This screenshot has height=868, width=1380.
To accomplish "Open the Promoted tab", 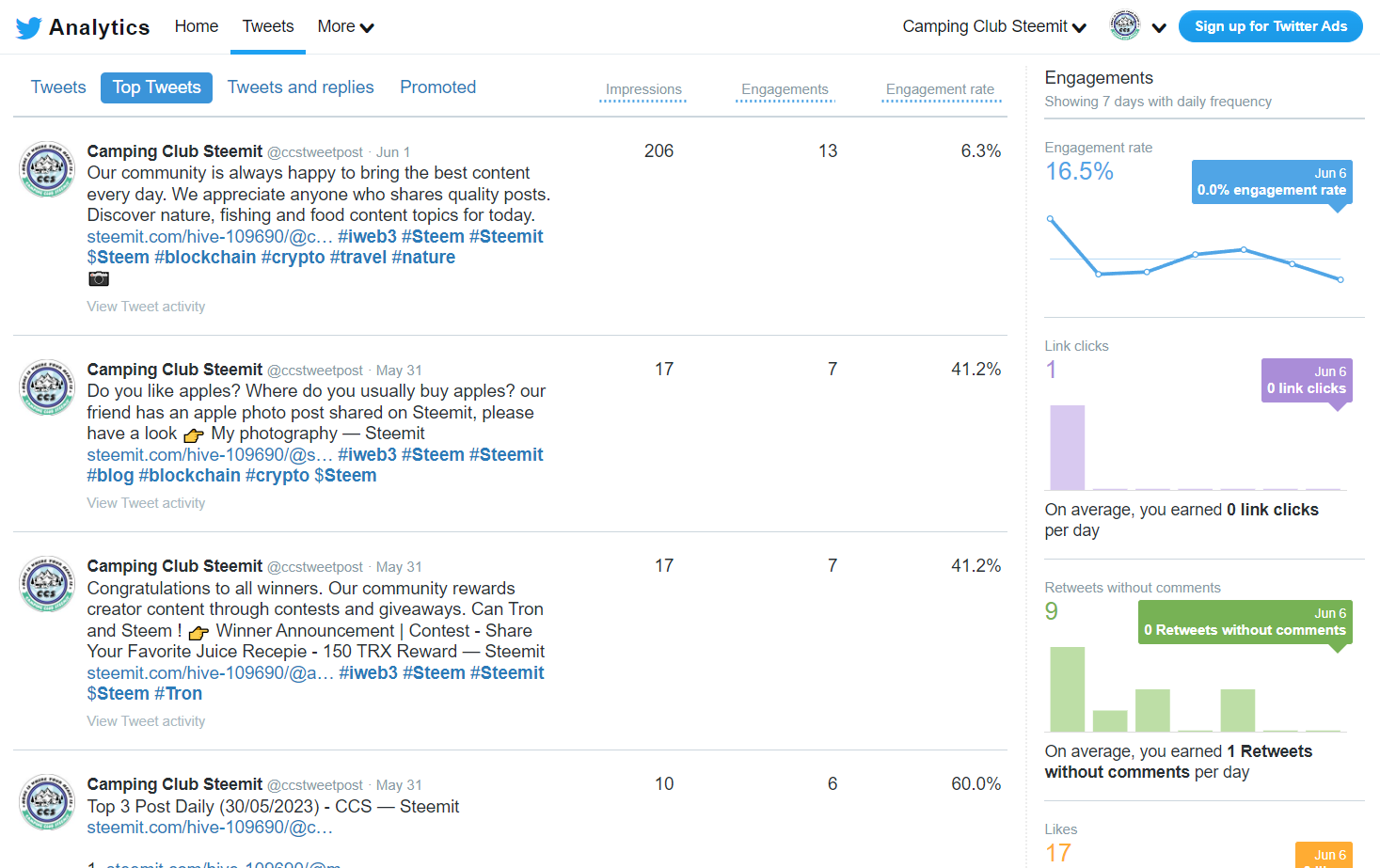I will coord(438,87).
